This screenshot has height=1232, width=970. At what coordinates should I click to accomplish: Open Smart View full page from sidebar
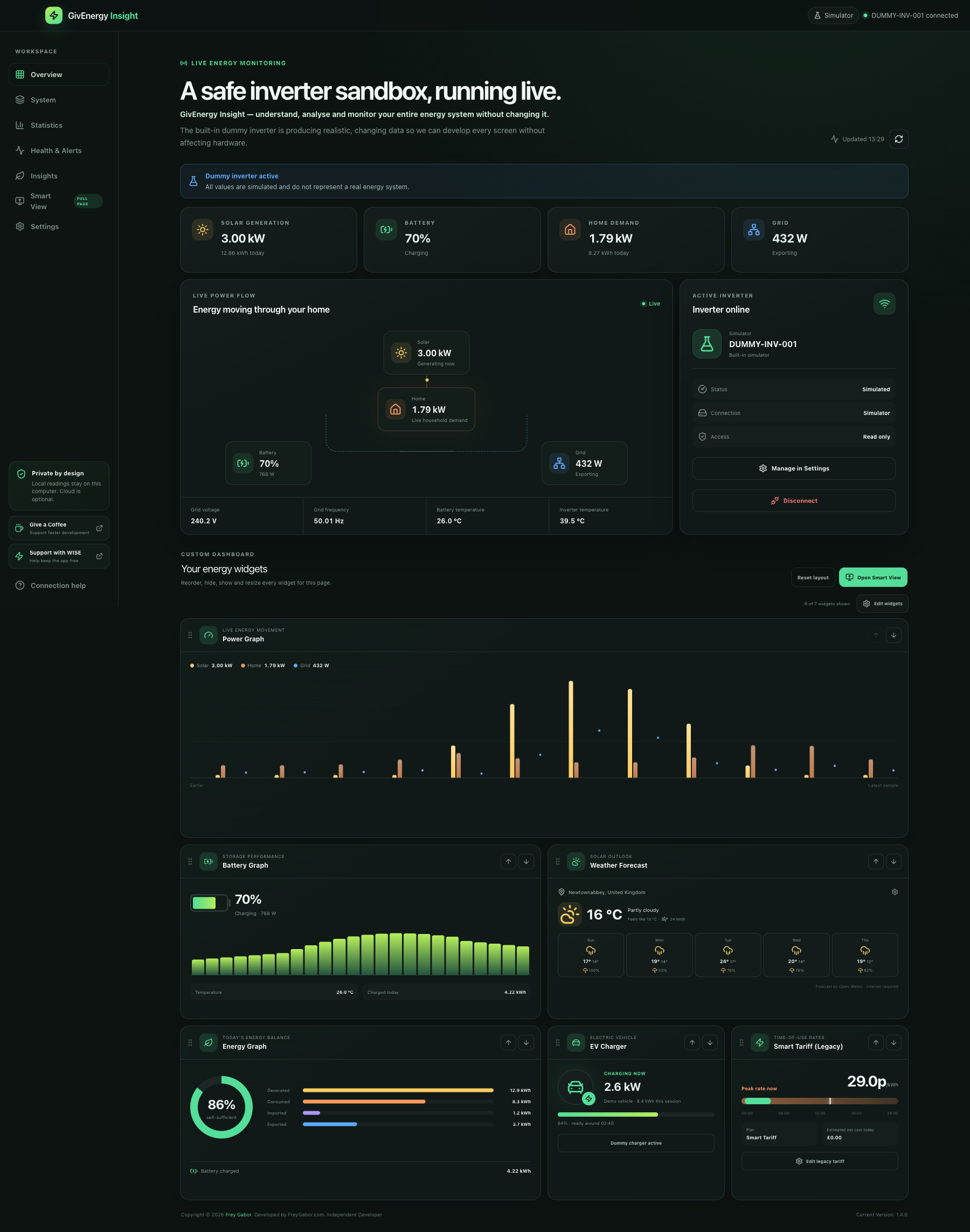pyautogui.click(x=59, y=201)
